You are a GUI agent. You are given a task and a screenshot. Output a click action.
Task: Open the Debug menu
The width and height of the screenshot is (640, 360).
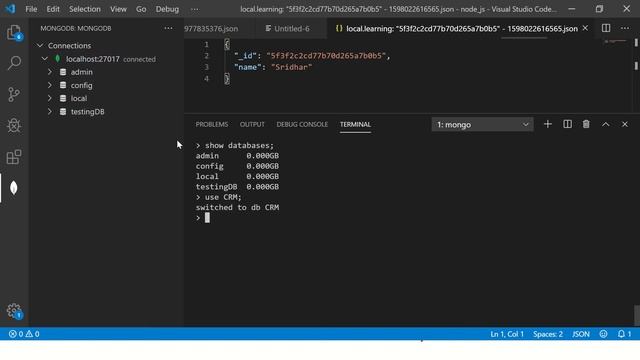coord(167,9)
